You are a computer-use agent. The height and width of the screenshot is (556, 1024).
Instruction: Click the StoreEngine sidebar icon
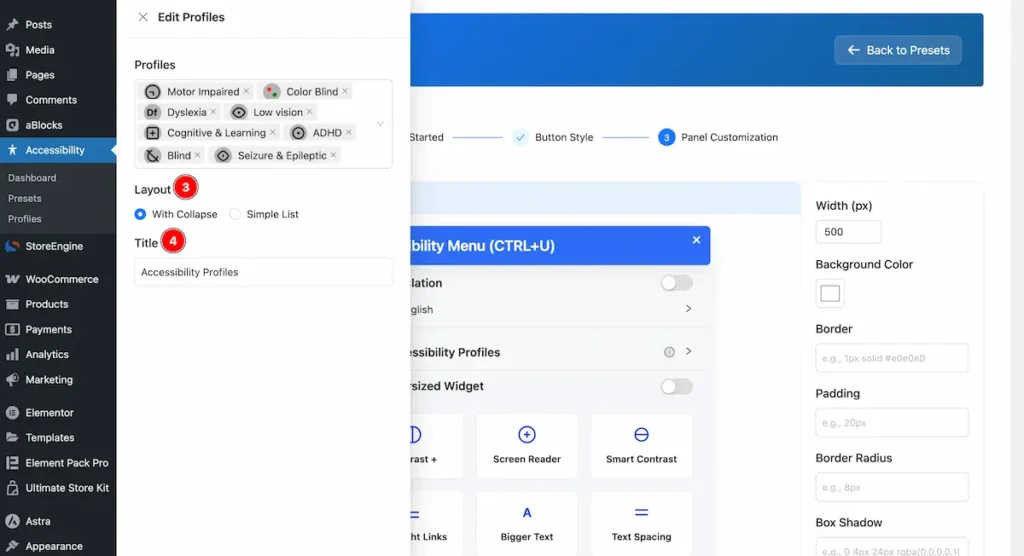tap(12, 246)
